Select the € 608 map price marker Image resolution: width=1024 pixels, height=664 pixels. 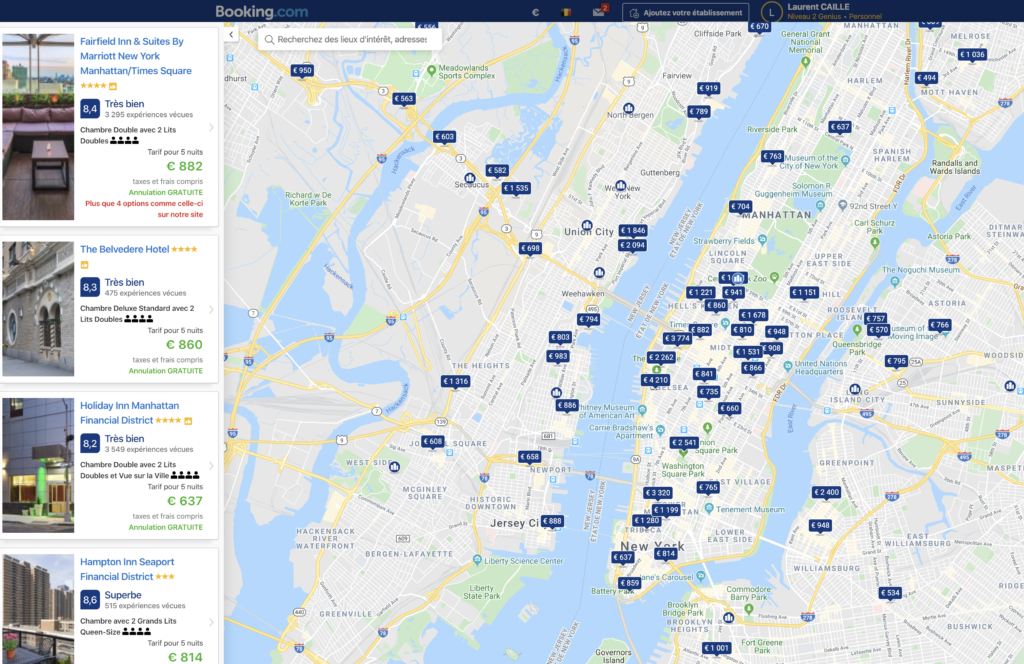tap(433, 442)
